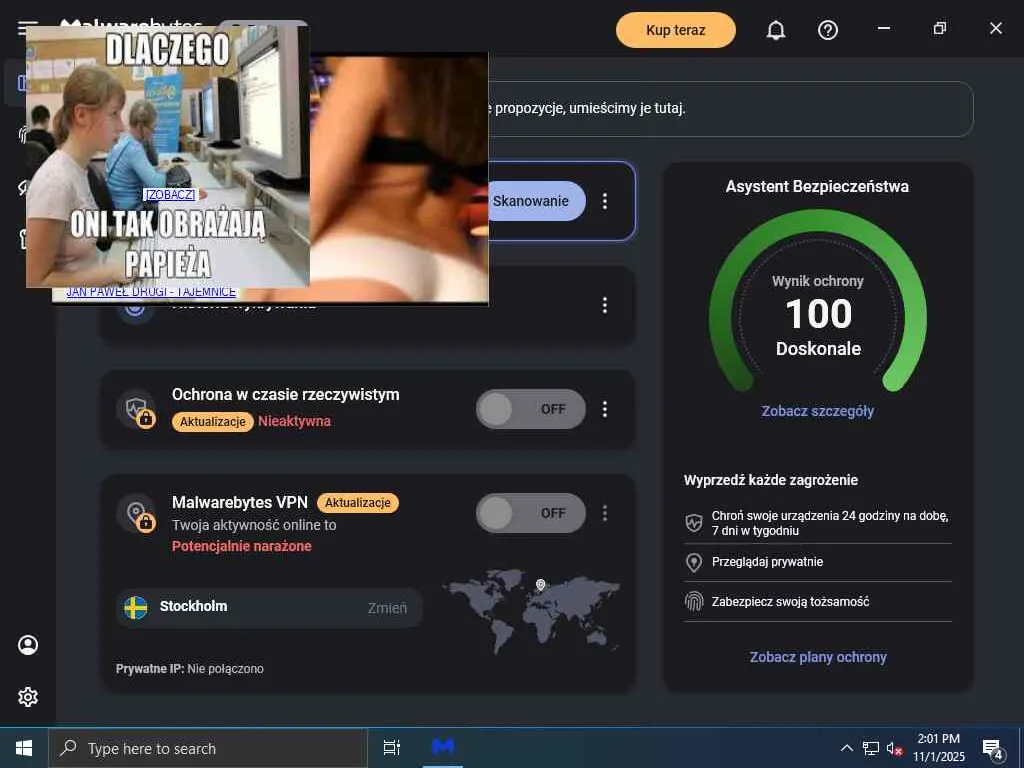The height and width of the screenshot is (768, 1024).
Task: Open the Windows Start menu
Action: (24, 748)
